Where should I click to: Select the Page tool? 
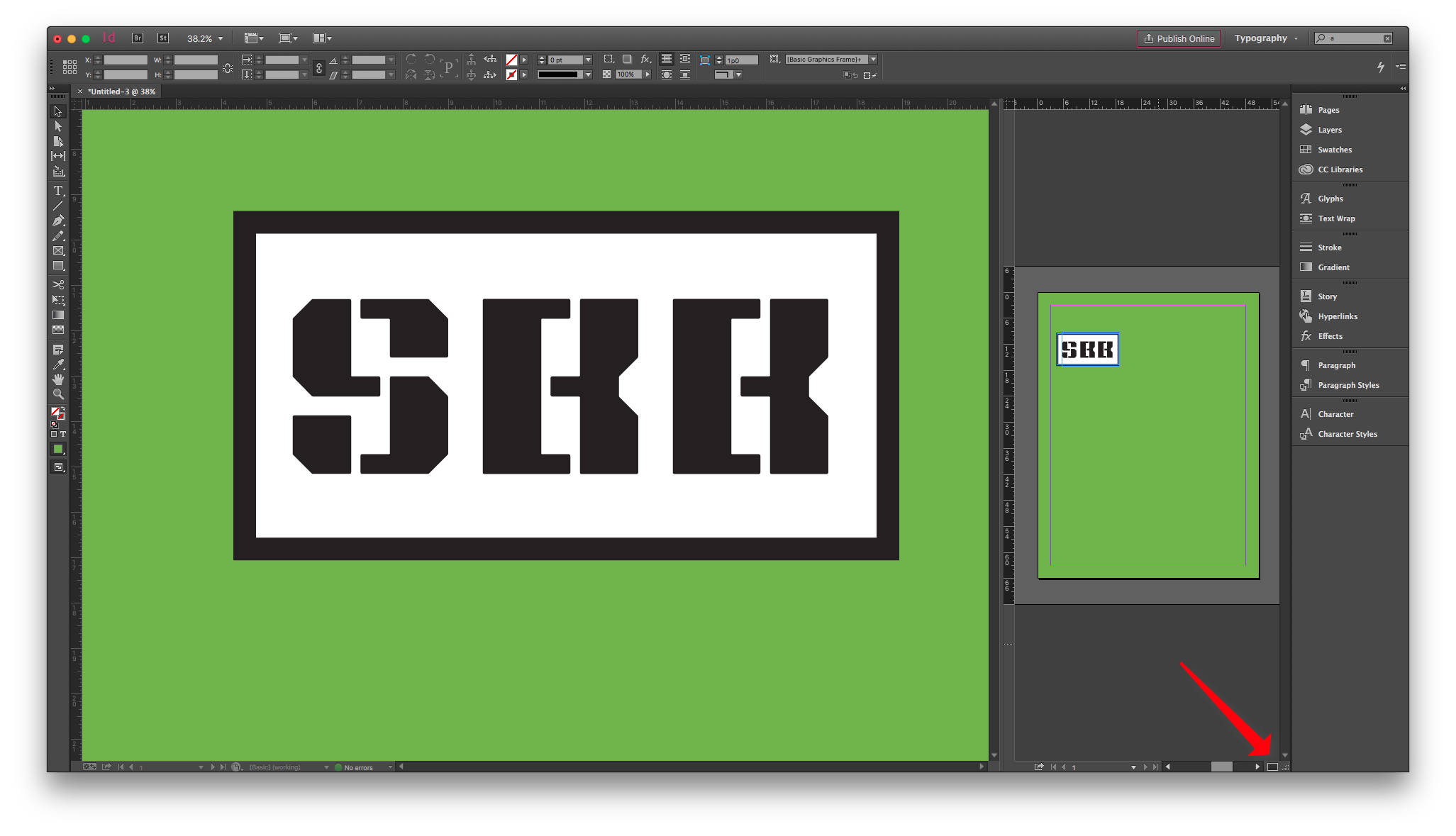[x=58, y=141]
